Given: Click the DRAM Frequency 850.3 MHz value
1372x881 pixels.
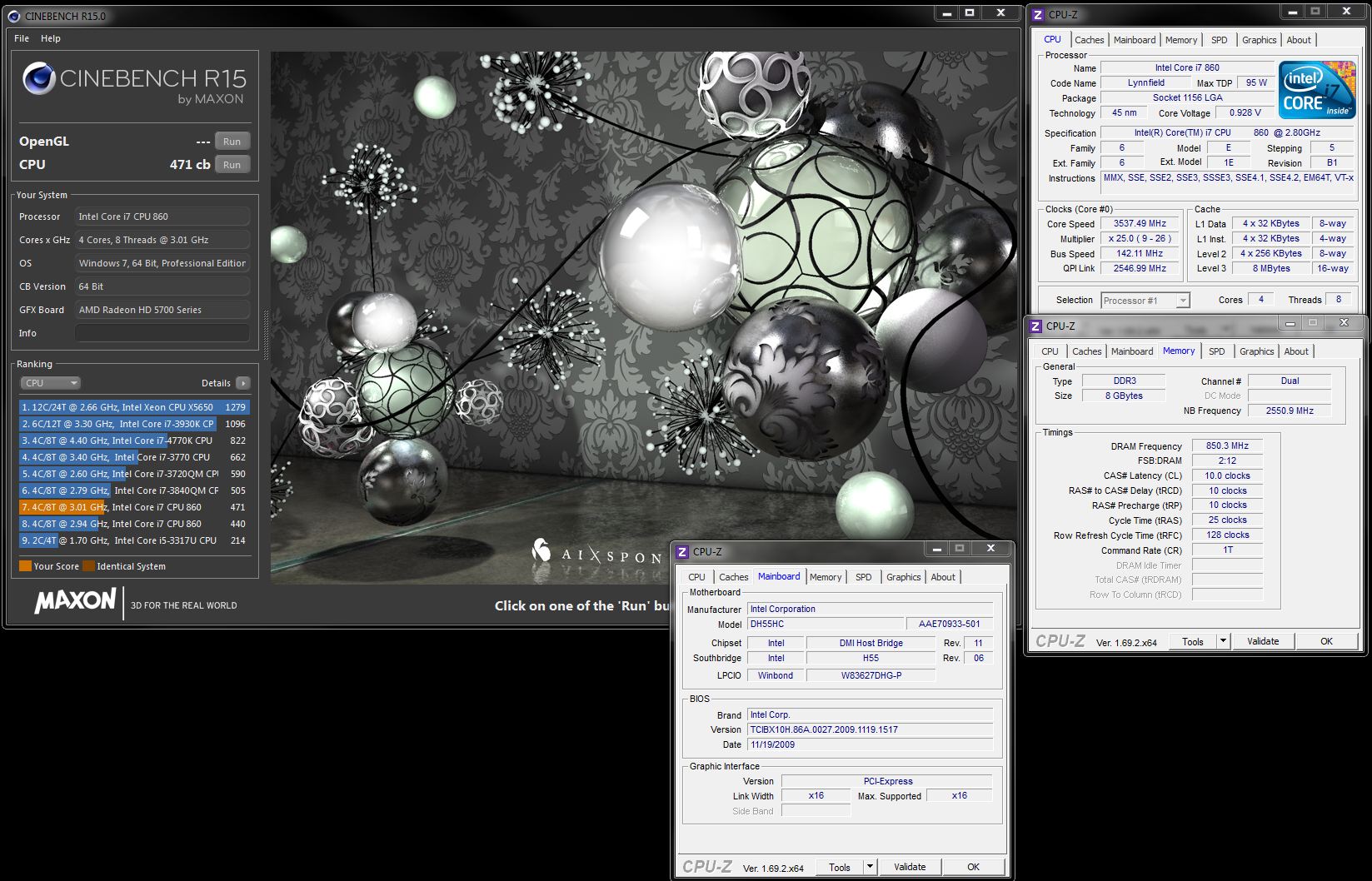Looking at the screenshot, I should pos(1227,446).
